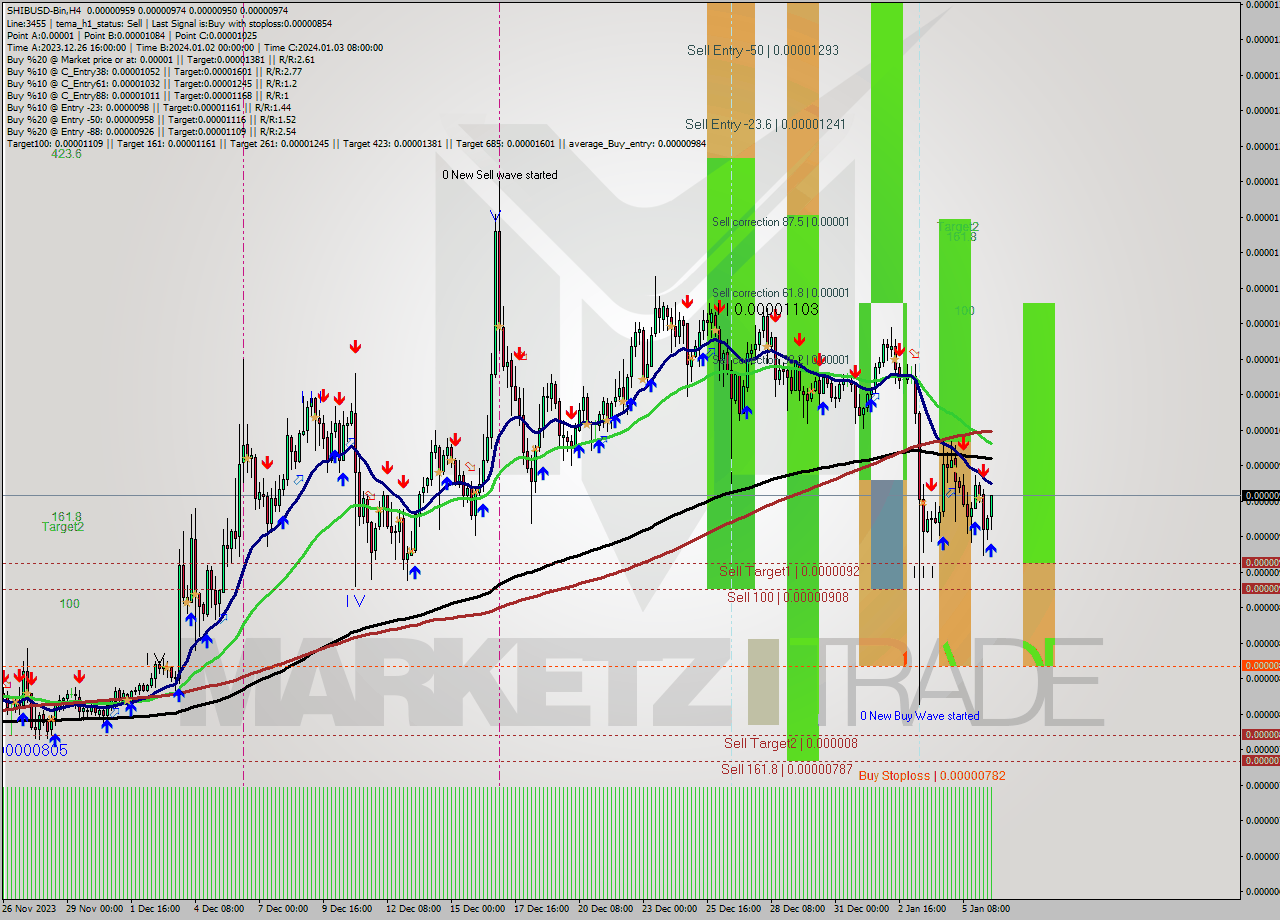
Task: Click the '423.6' Fibonacci level label
Action: [x=66, y=154]
